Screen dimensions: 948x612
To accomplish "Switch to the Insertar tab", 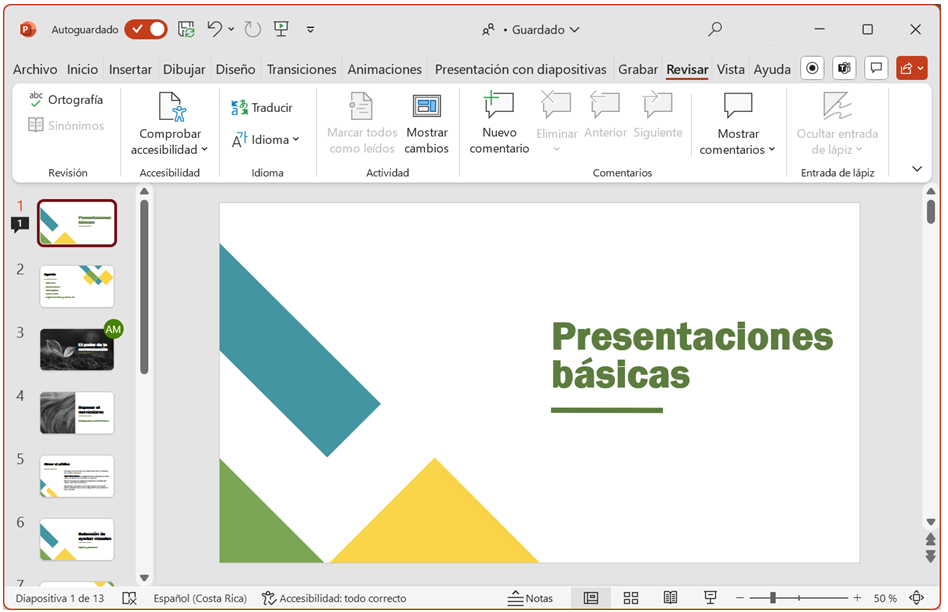I will [130, 69].
